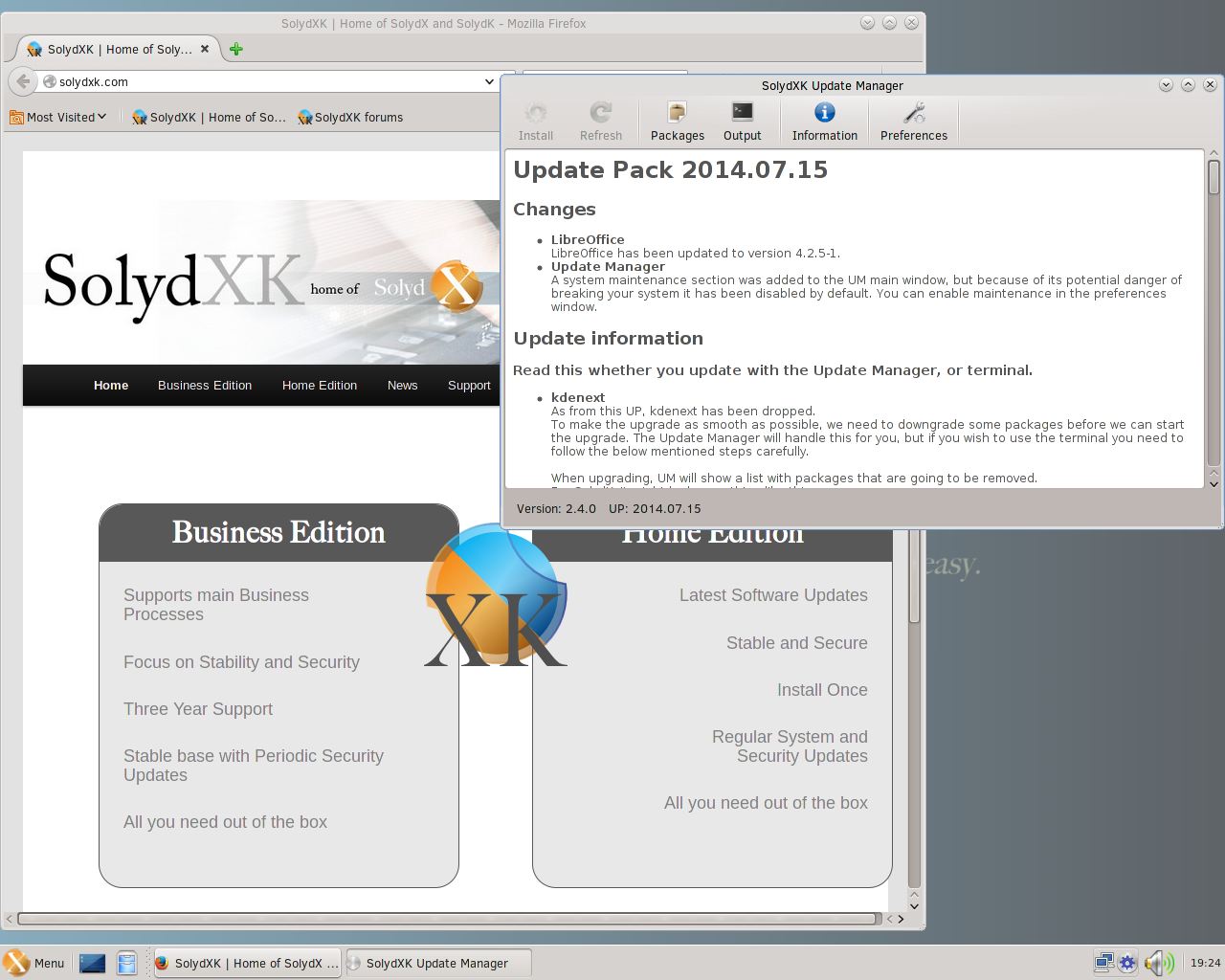Image resolution: width=1225 pixels, height=980 pixels.
Task: Click the SolydXK home of SolydX banner logo
Action: (261, 283)
